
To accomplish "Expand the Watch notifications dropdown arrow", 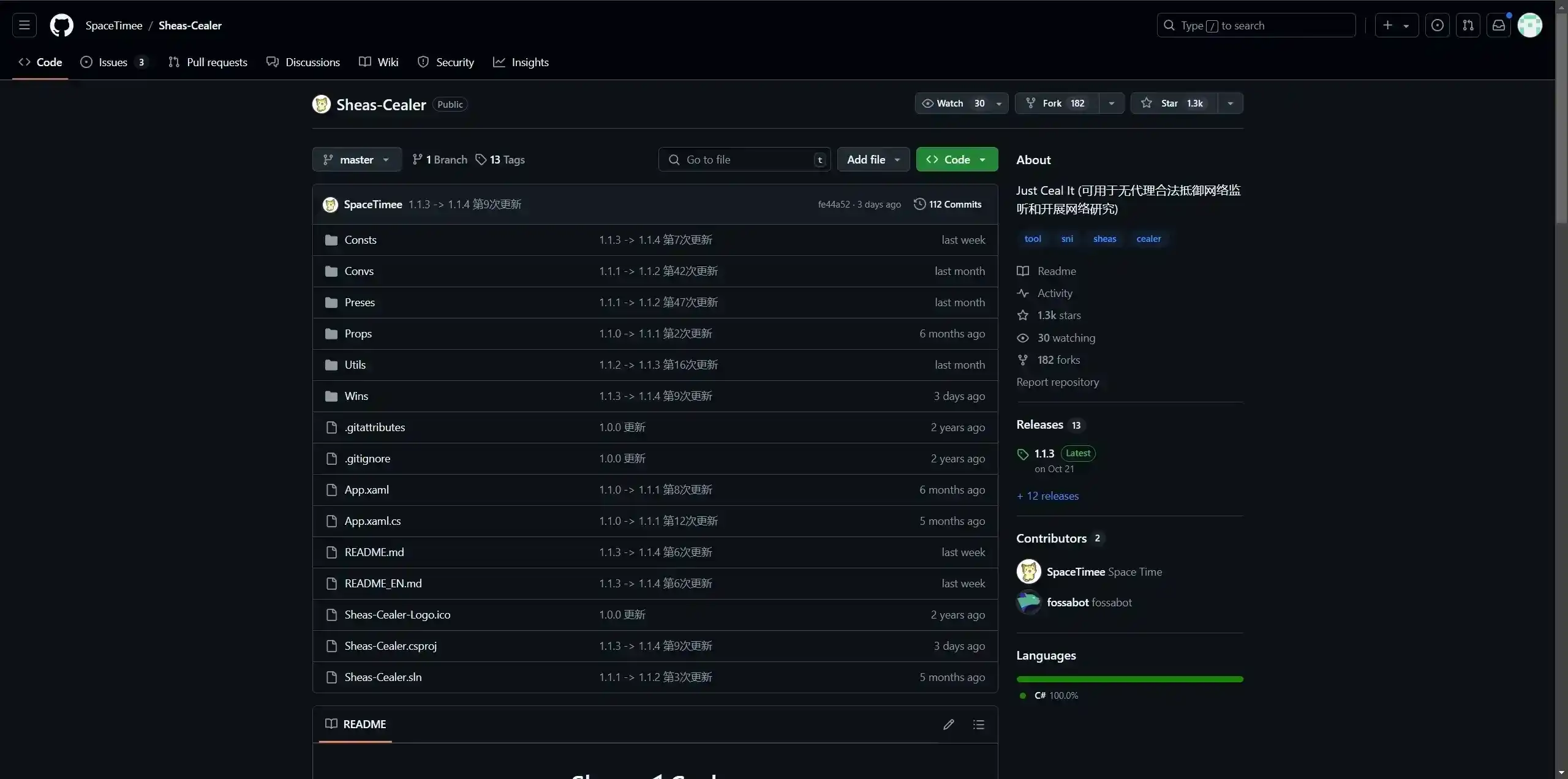I will [x=999, y=103].
